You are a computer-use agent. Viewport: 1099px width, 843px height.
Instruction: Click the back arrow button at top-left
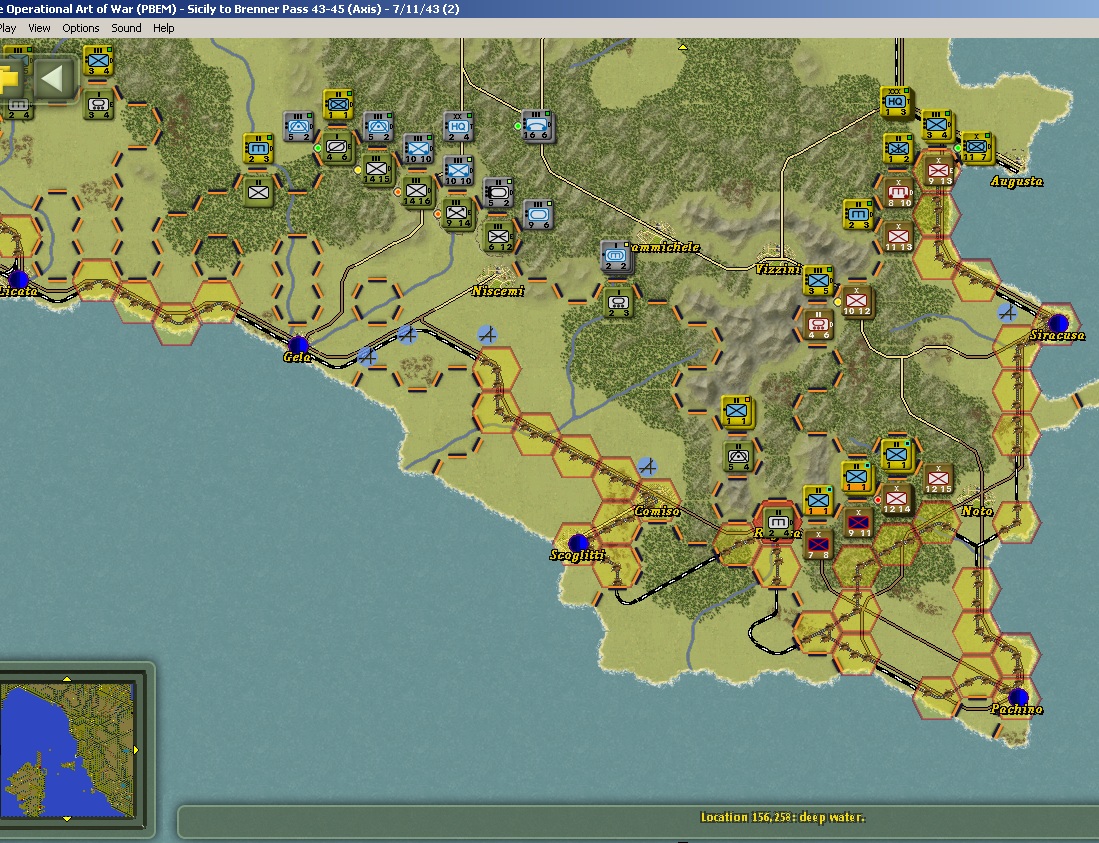coord(54,78)
